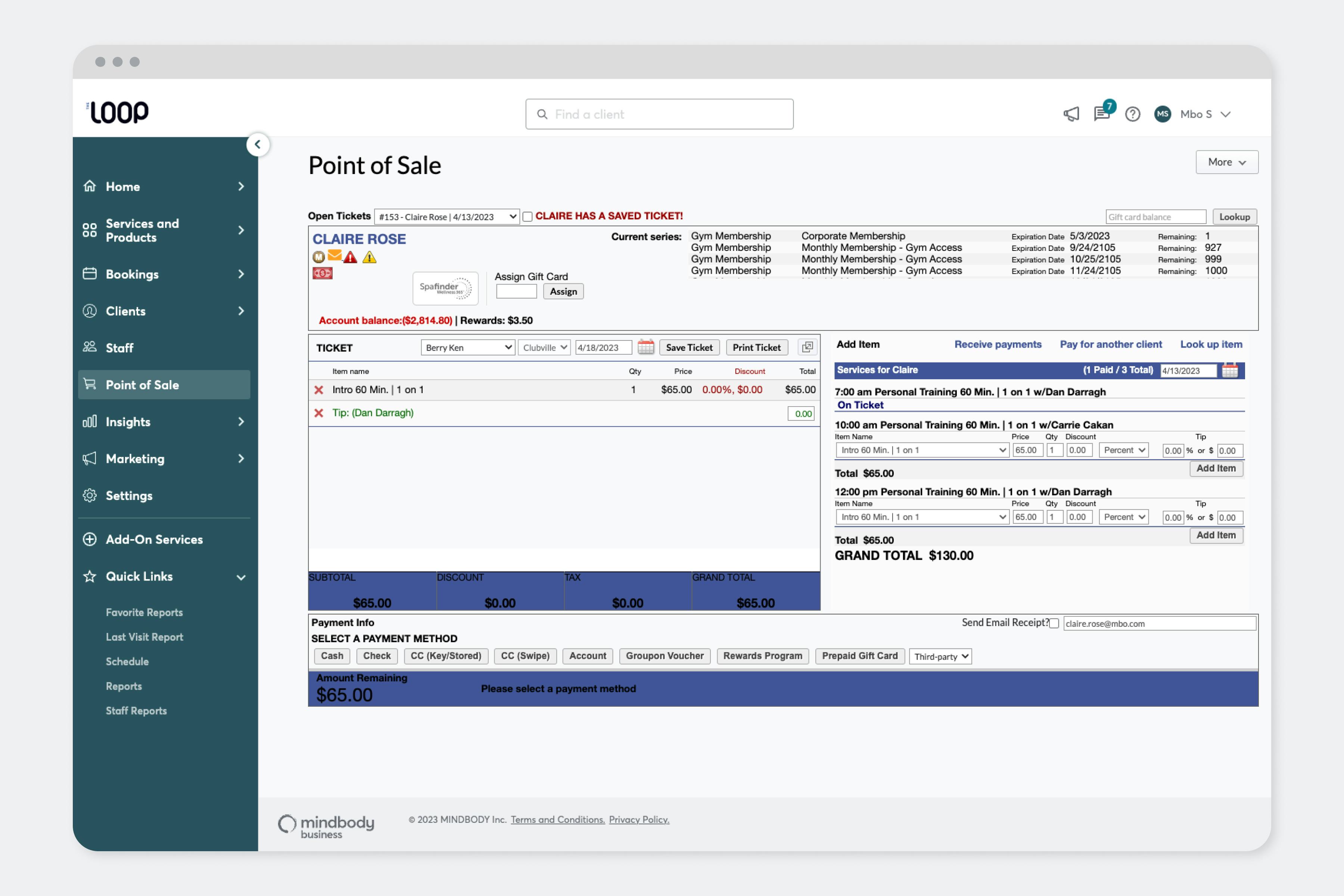
Task: Click the announcements megaphone icon in header
Action: click(x=1071, y=114)
